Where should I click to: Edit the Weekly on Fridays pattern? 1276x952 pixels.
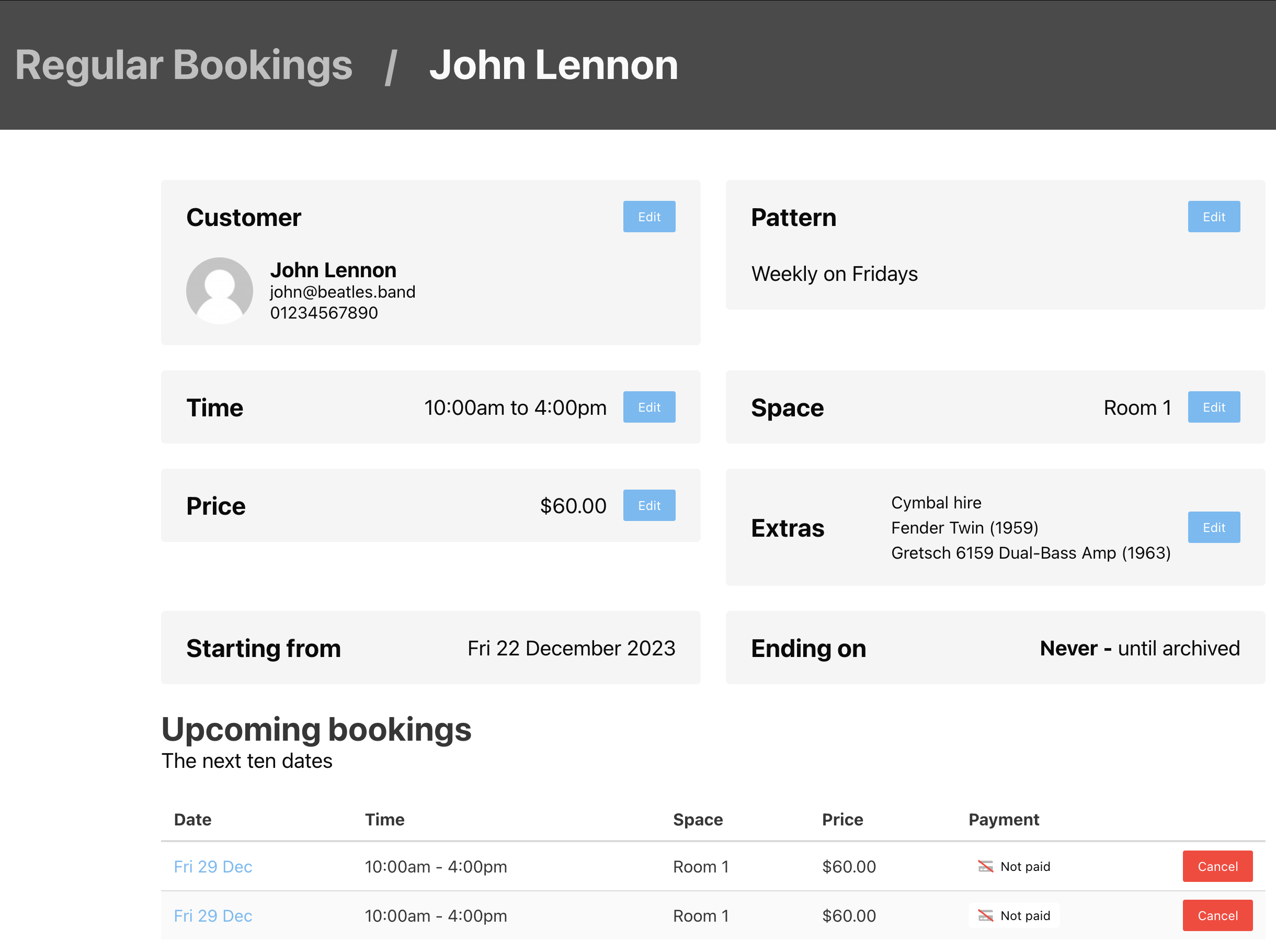1213,217
